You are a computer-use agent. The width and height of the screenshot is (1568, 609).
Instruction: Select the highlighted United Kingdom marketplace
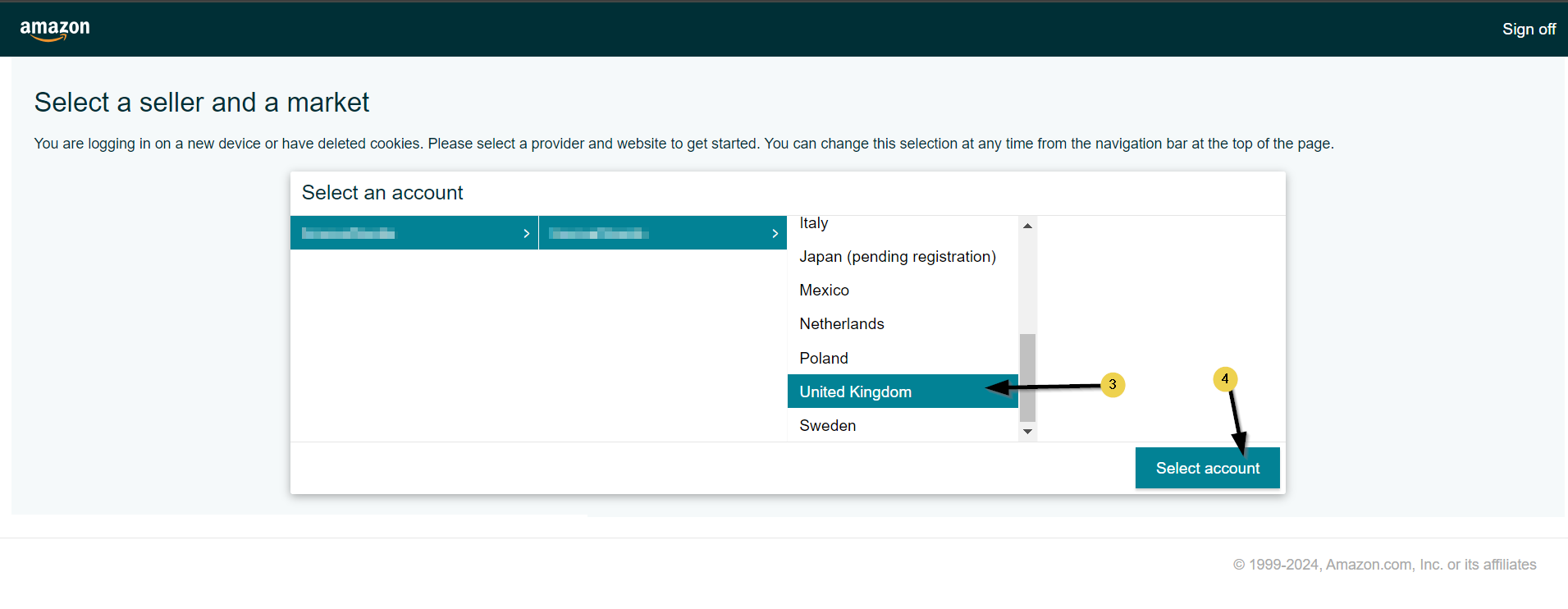pos(855,392)
